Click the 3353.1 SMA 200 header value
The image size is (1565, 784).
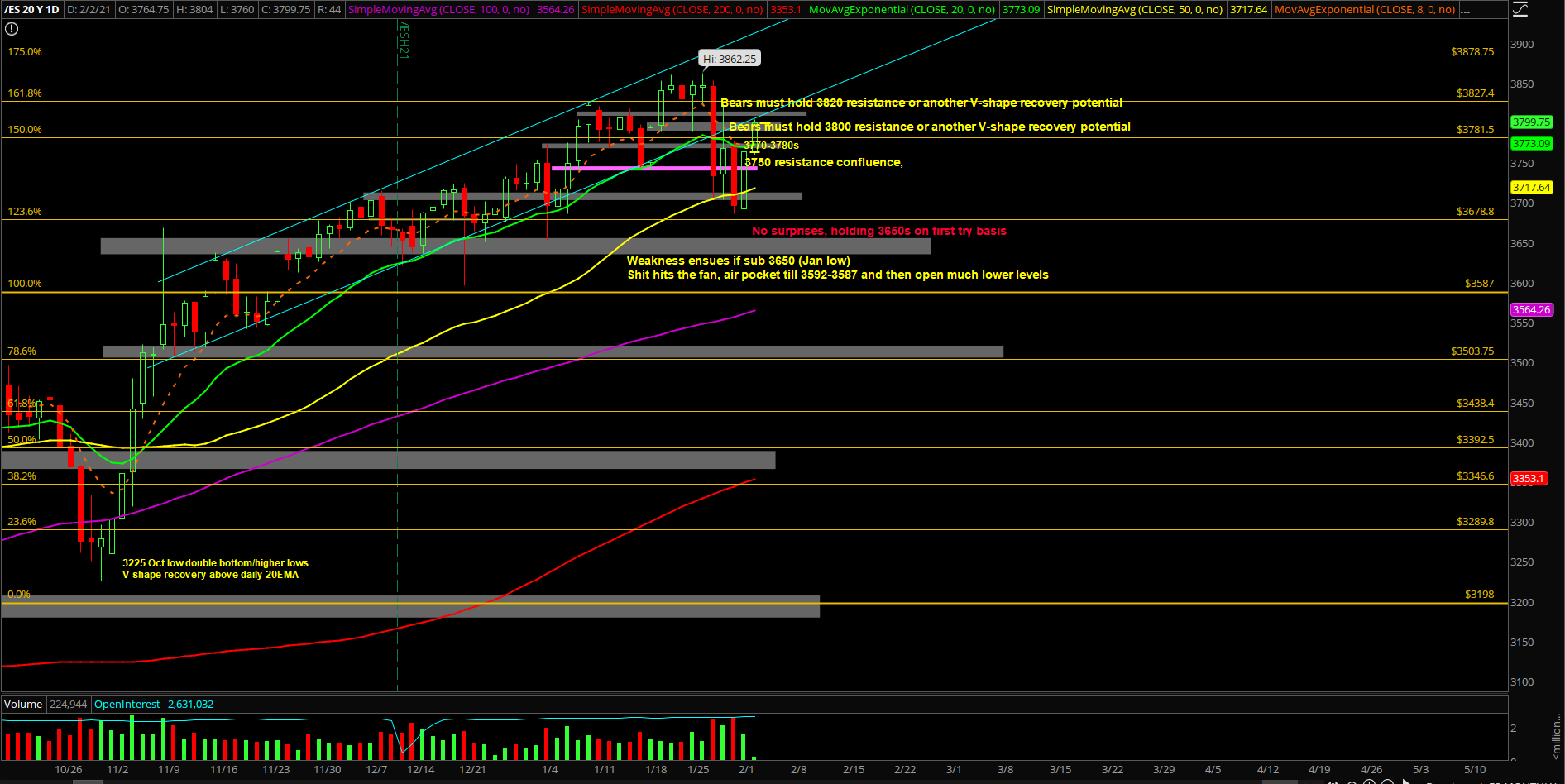(785, 10)
